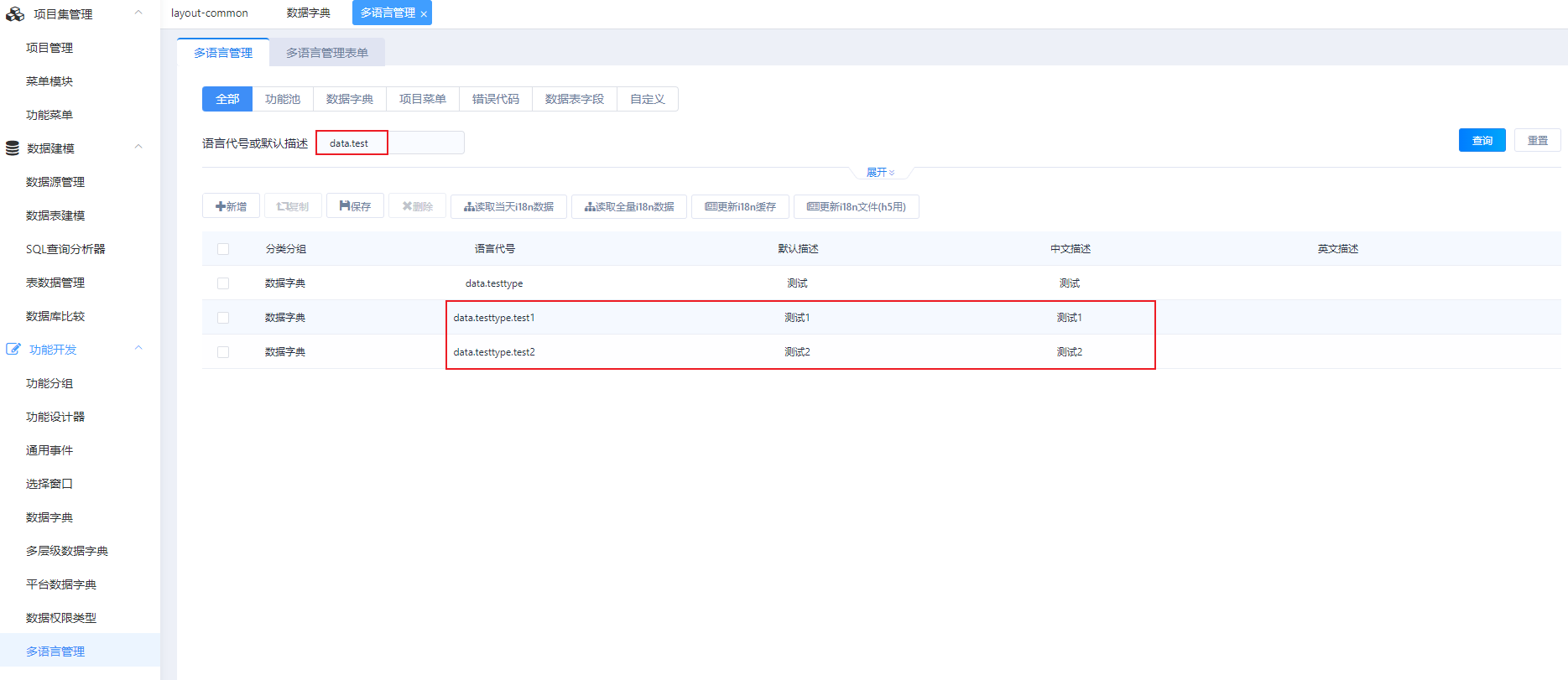Viewport: 1568px width, 680px height.
Task: Filter by 项目菜单 category
Action: (x=423, y=99)
